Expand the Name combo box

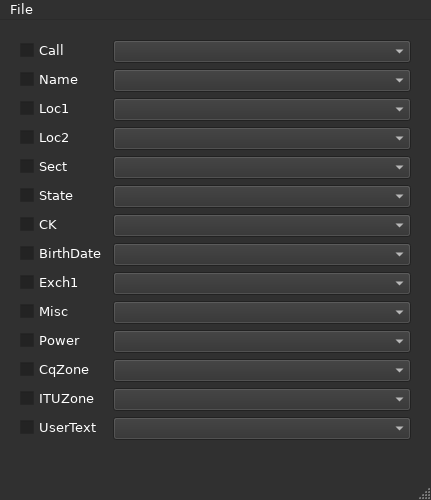click(x=262, y=80)
